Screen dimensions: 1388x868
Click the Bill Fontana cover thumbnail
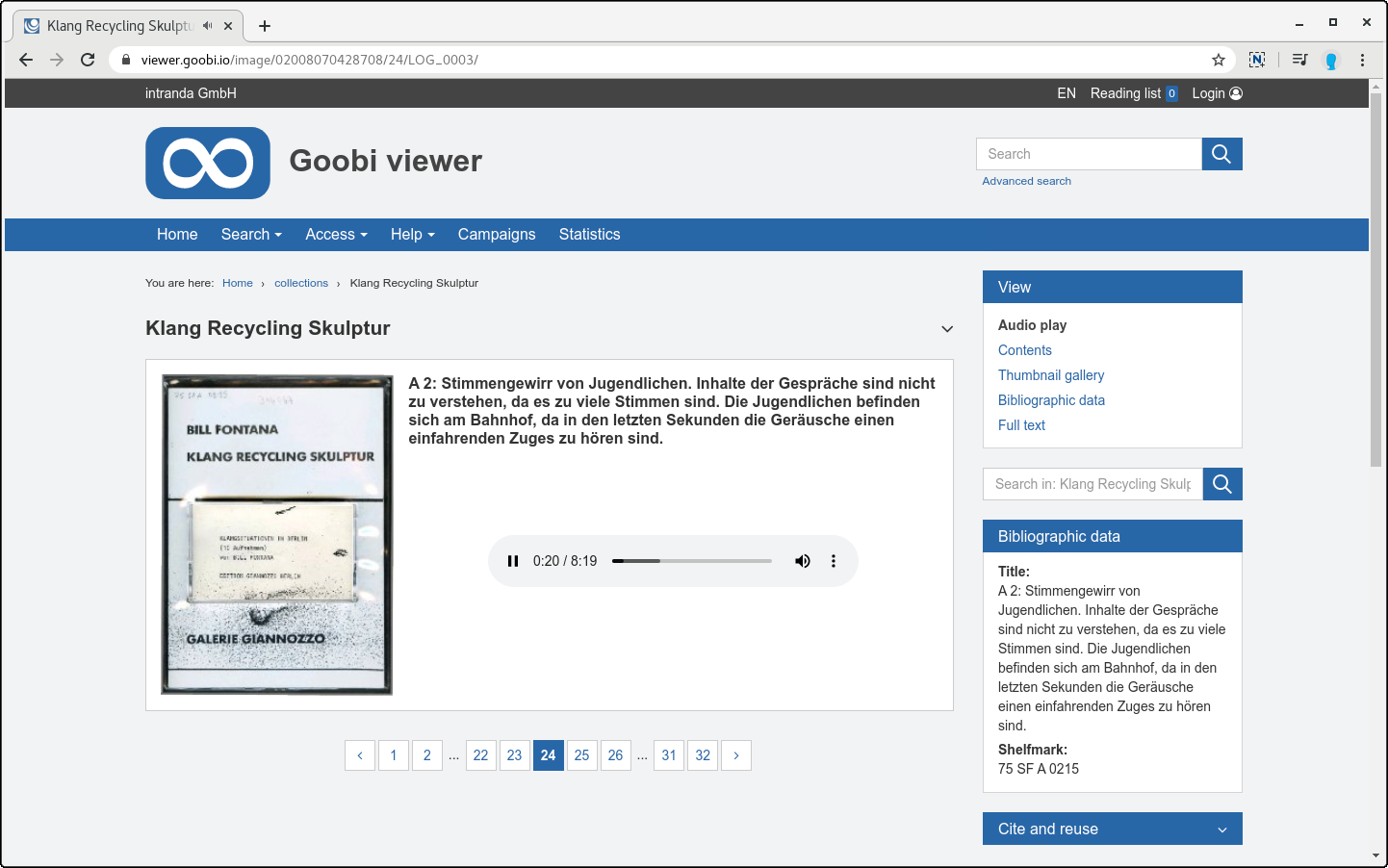277,534
